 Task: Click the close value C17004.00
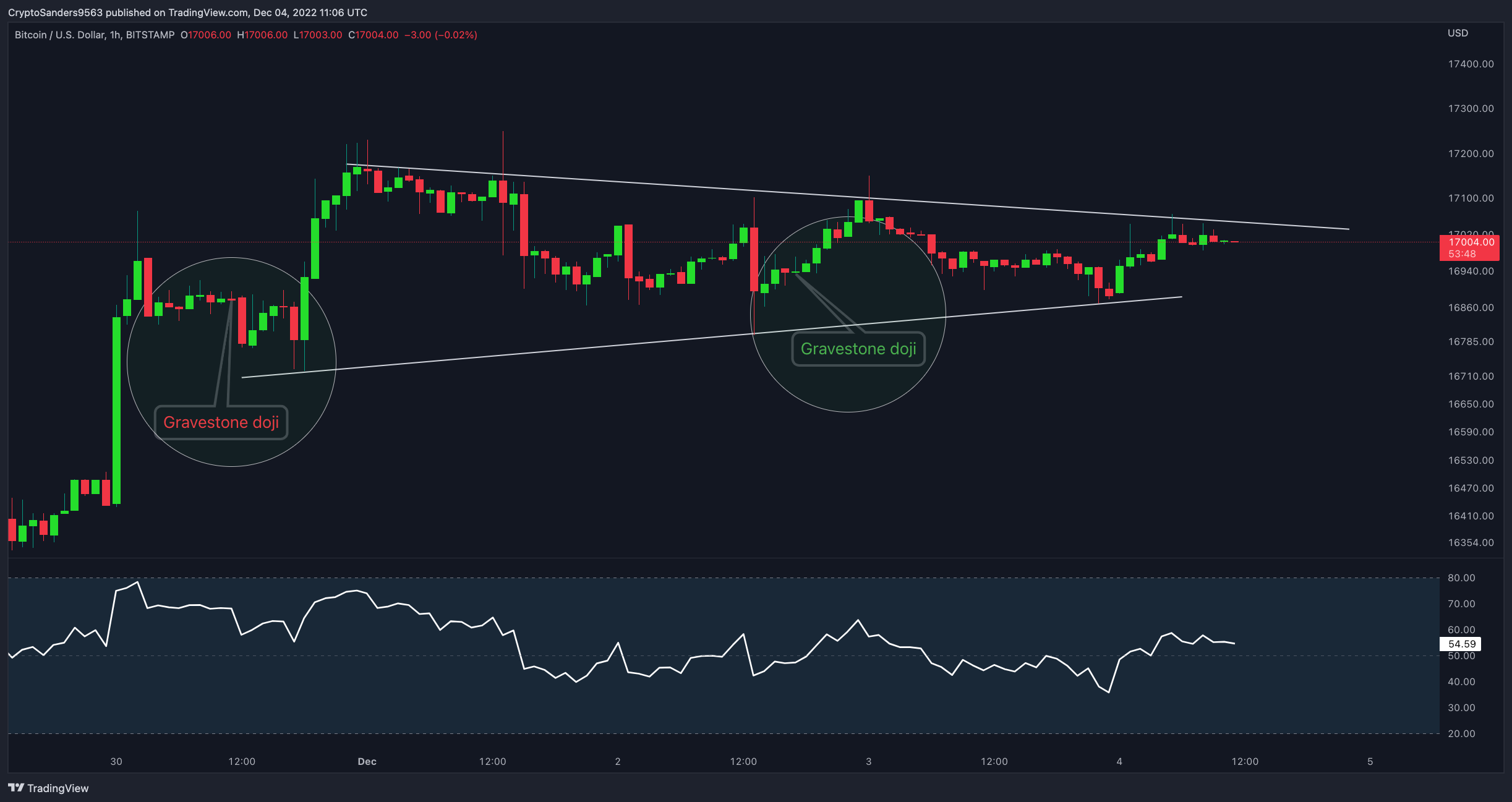374,35
